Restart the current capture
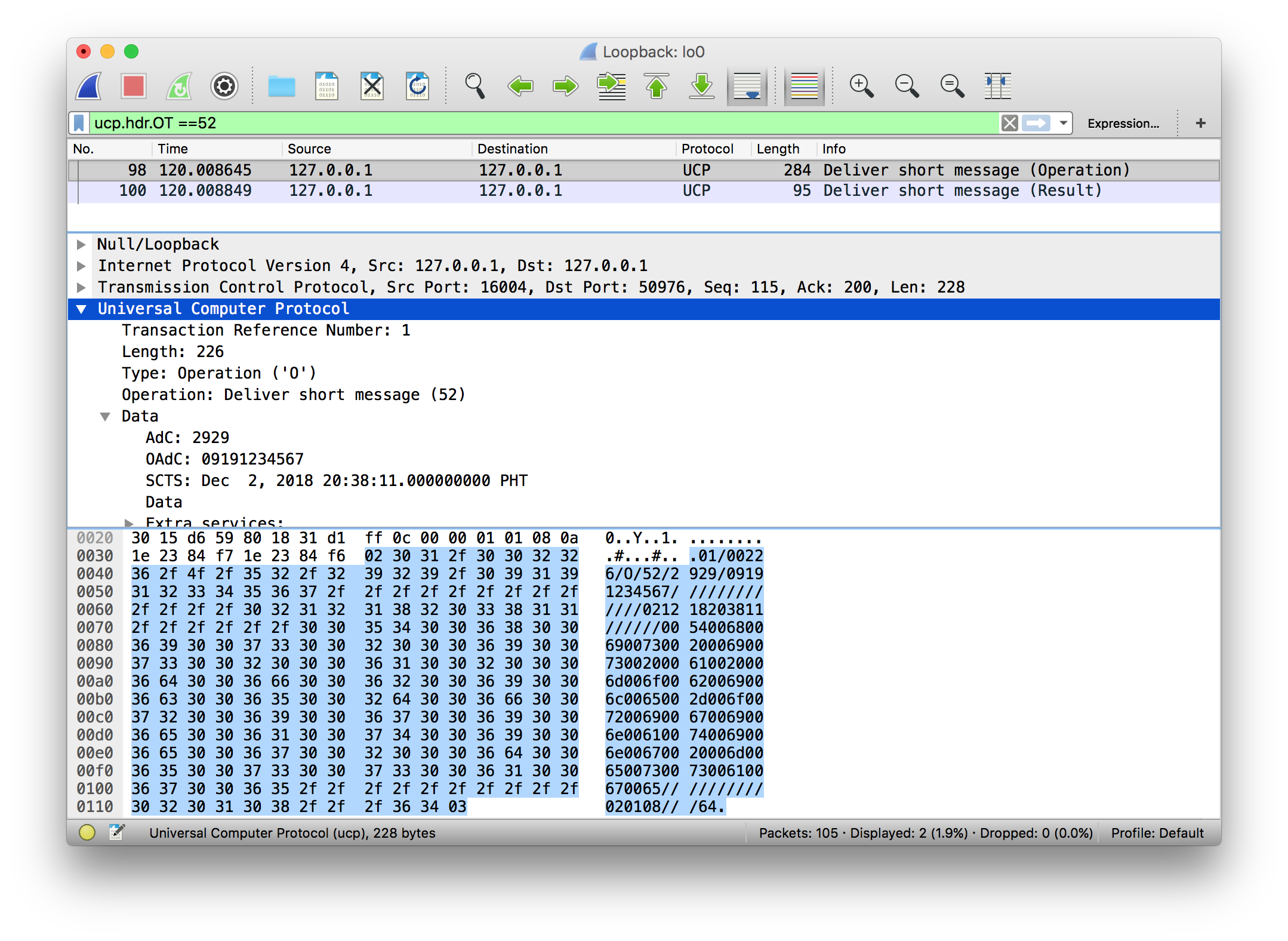Viewport: 1288px width, 941px height. [179, 87]
